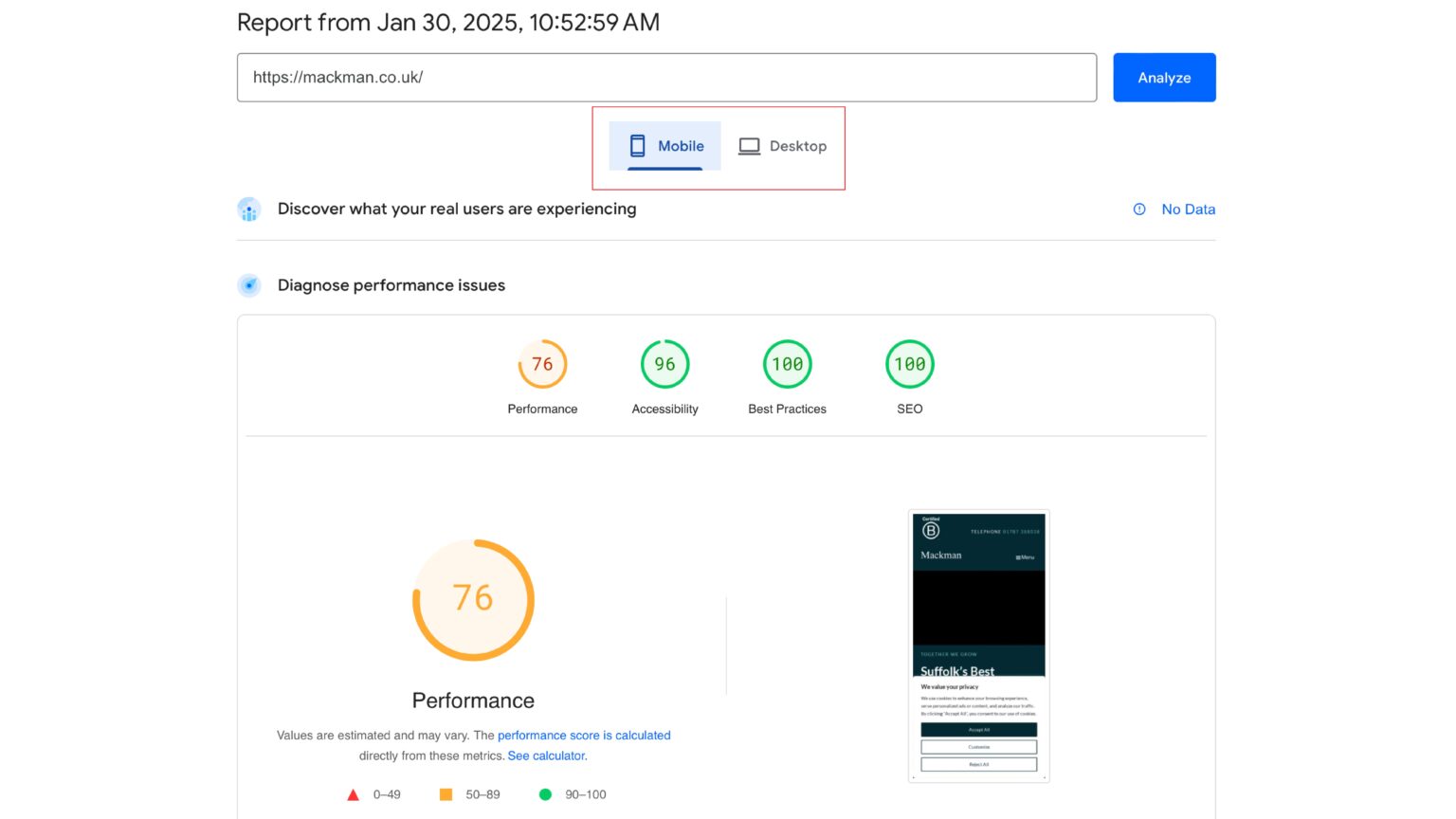Screen dimensions: 1456x819
Task: Select the Mobile tab
Action: point(664,146)
